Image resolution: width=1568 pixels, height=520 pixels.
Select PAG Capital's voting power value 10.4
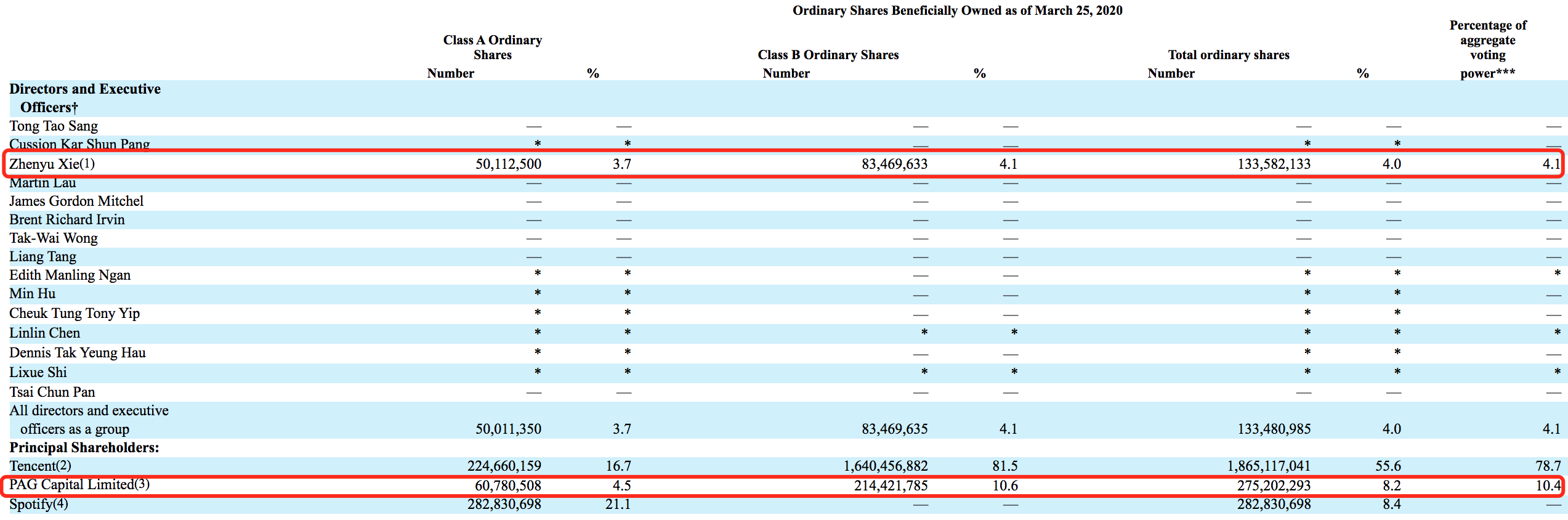(x=1548, y=485)
